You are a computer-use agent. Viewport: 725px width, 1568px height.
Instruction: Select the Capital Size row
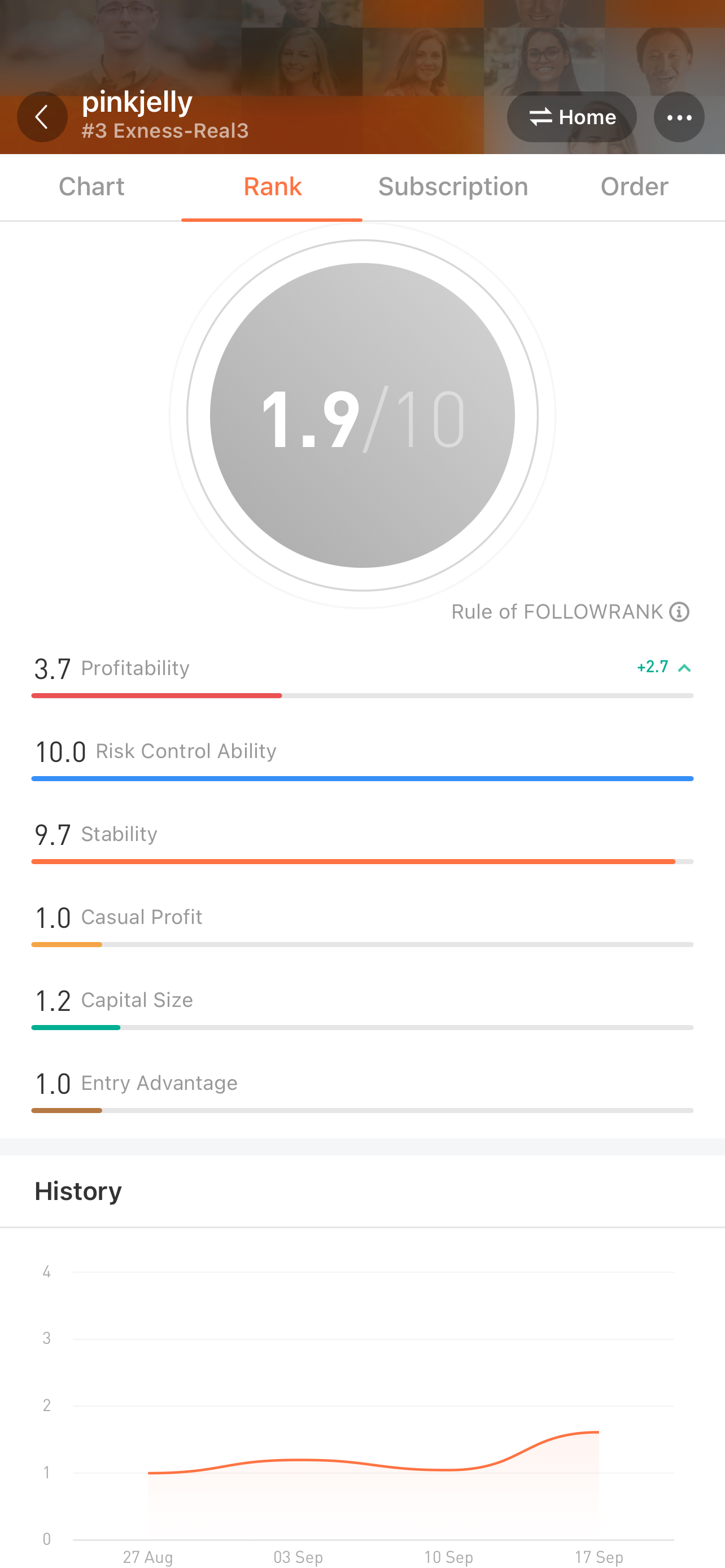click(362, 1008)
